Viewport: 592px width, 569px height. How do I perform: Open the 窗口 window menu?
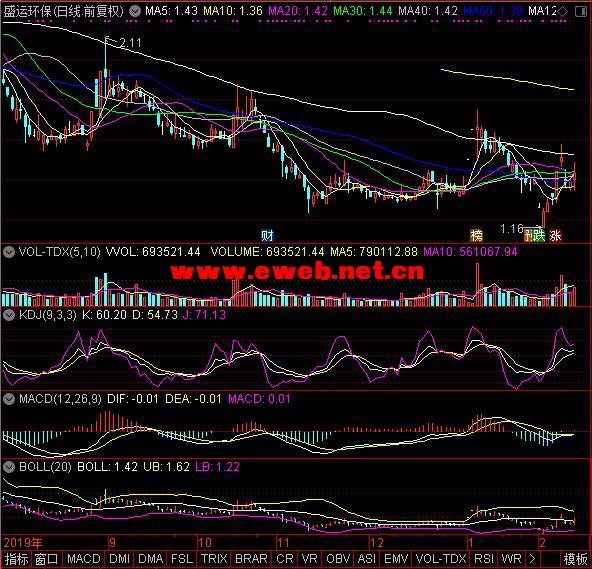coord(46,559)
